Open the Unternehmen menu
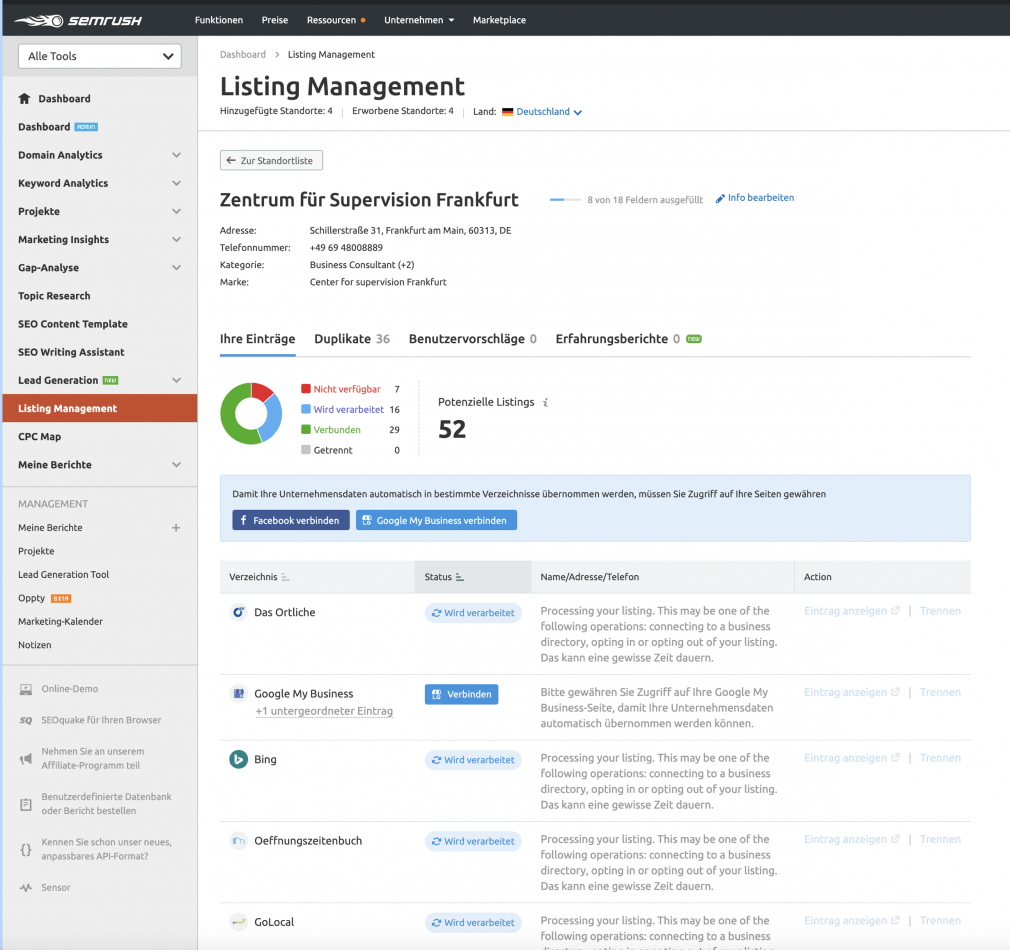The height and width of the screenshot is (950, 1010). (x=419, y=20)
